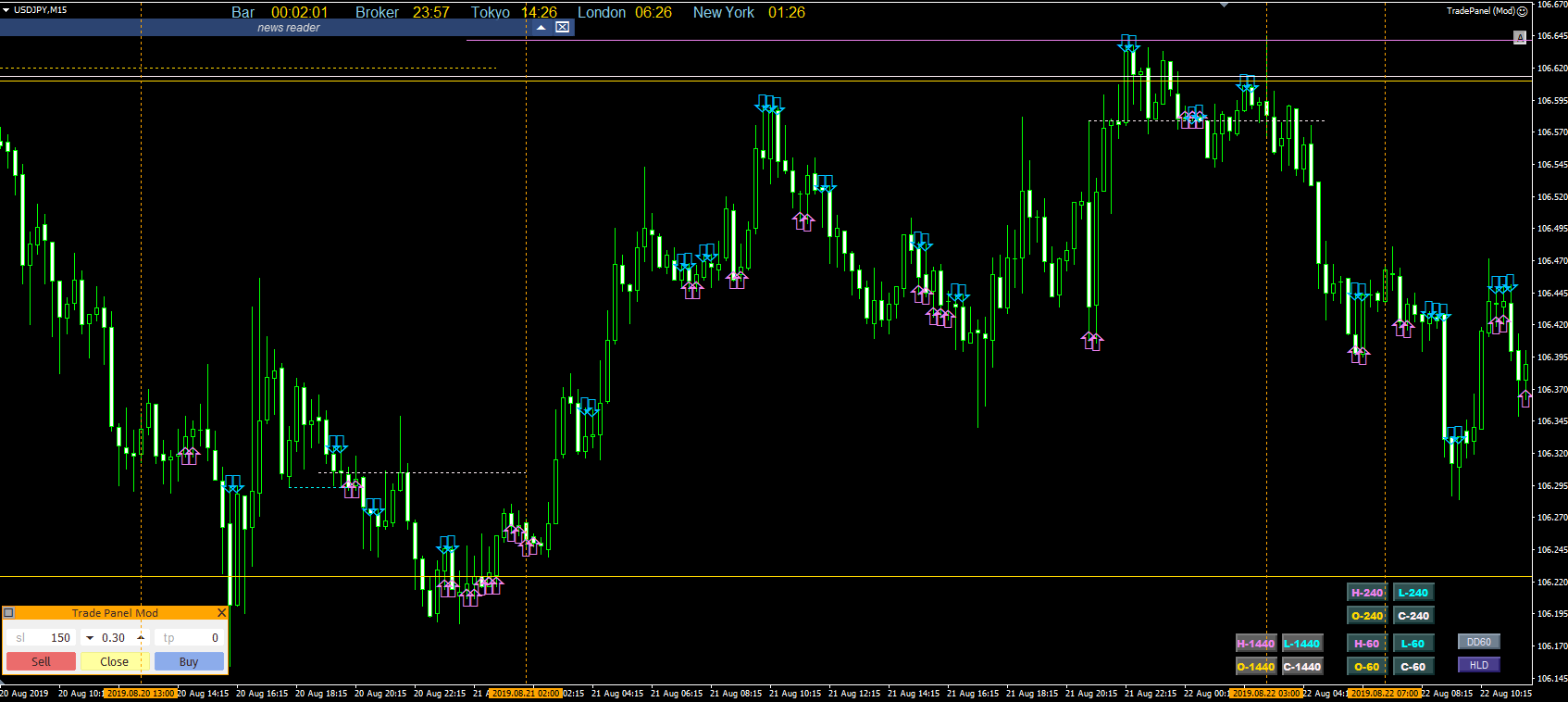
Task: Click the London time 06:26
Action: tap(653, 12)
